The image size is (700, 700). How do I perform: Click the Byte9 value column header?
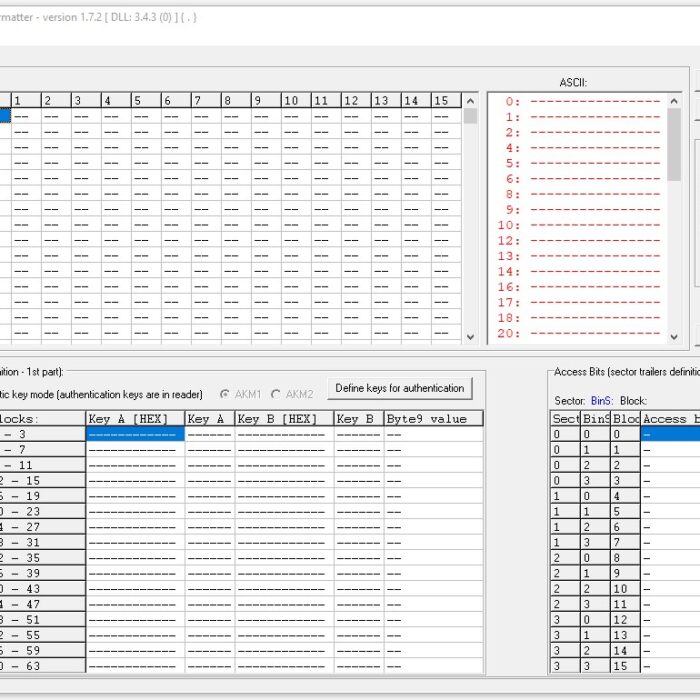(x=433, y=419)
